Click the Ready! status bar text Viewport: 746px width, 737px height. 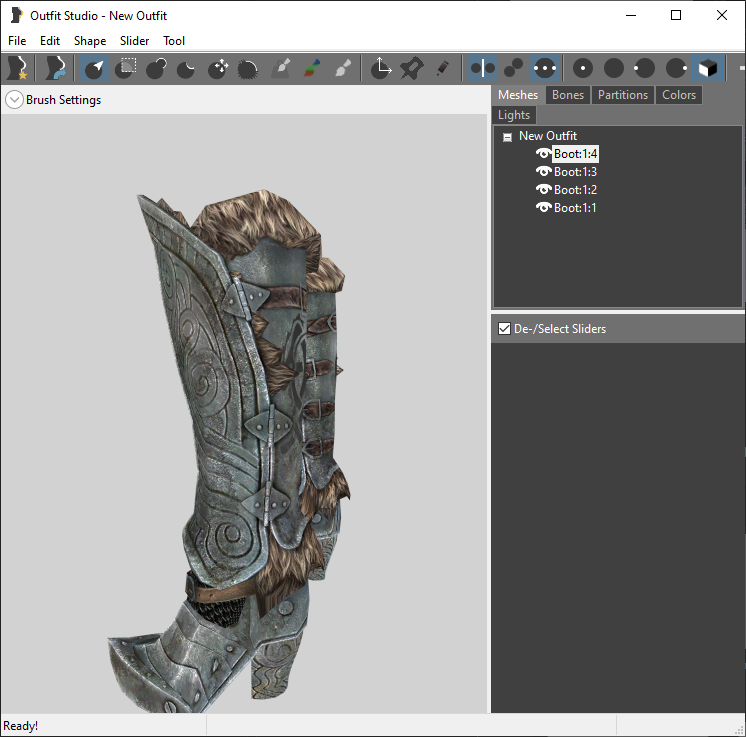(x=20, y=726)
